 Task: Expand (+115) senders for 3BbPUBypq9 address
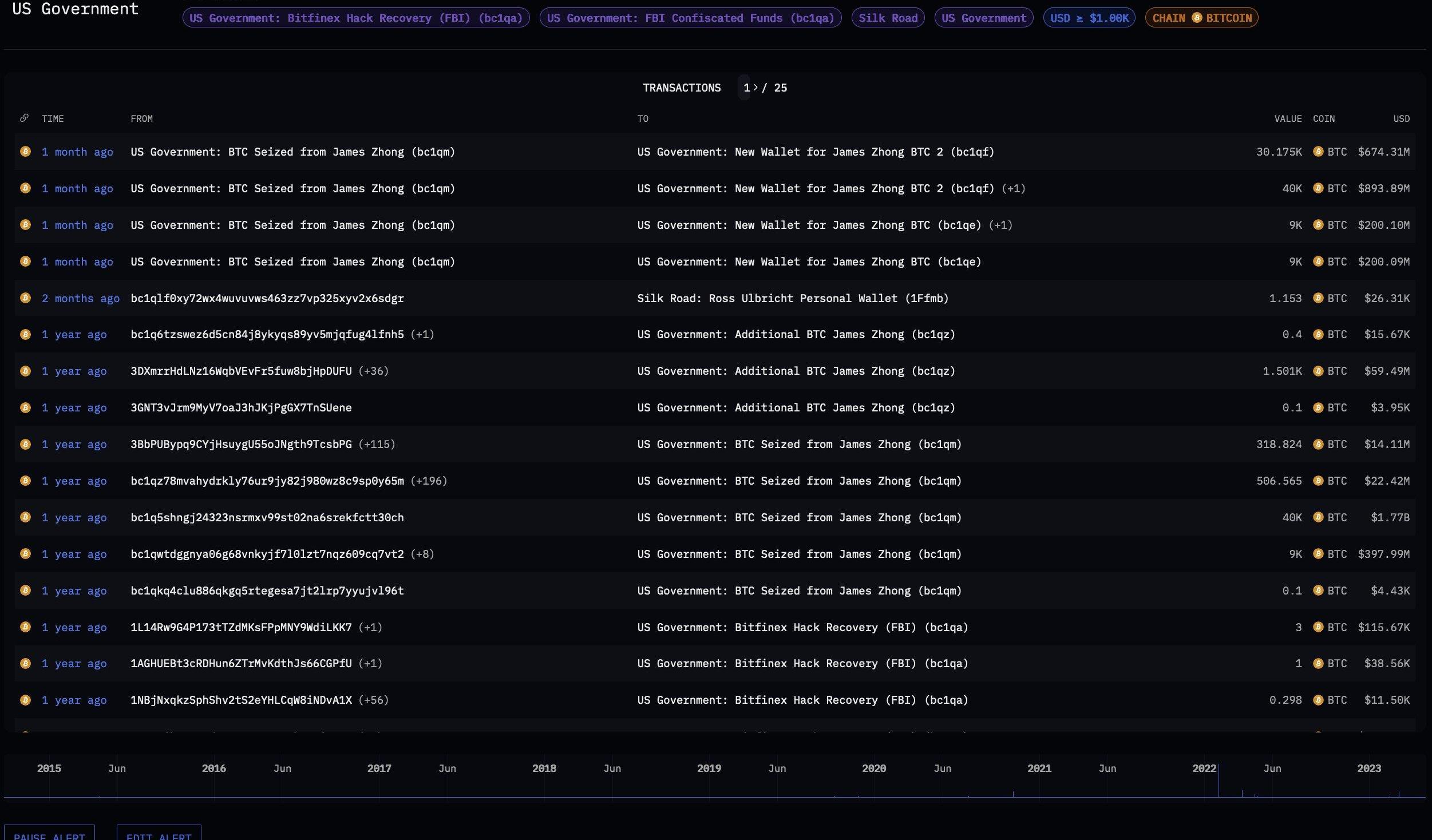pyautogui.click(x=377, y=444)
